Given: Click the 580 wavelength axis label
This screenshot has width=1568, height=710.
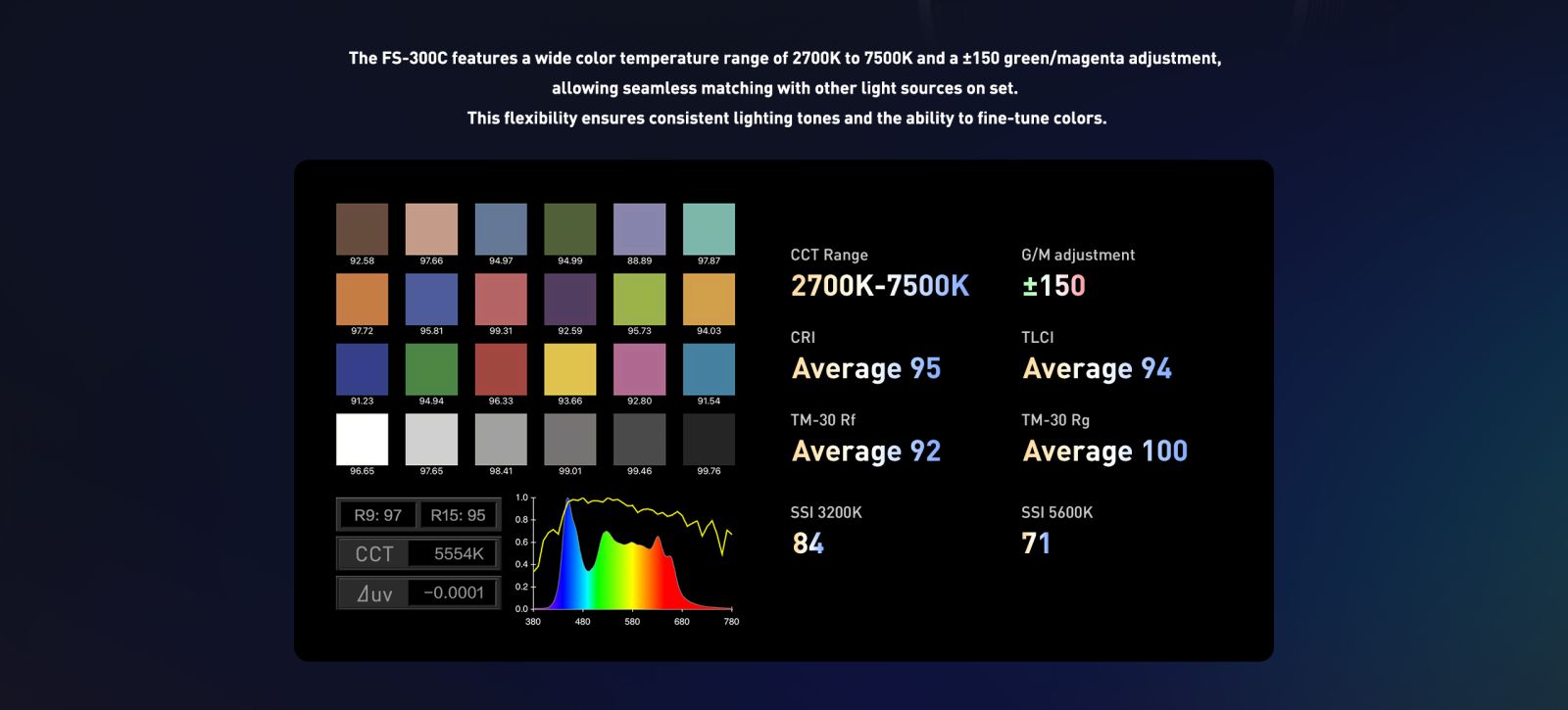Looking at the screenshot, I should tap(632, 622).
